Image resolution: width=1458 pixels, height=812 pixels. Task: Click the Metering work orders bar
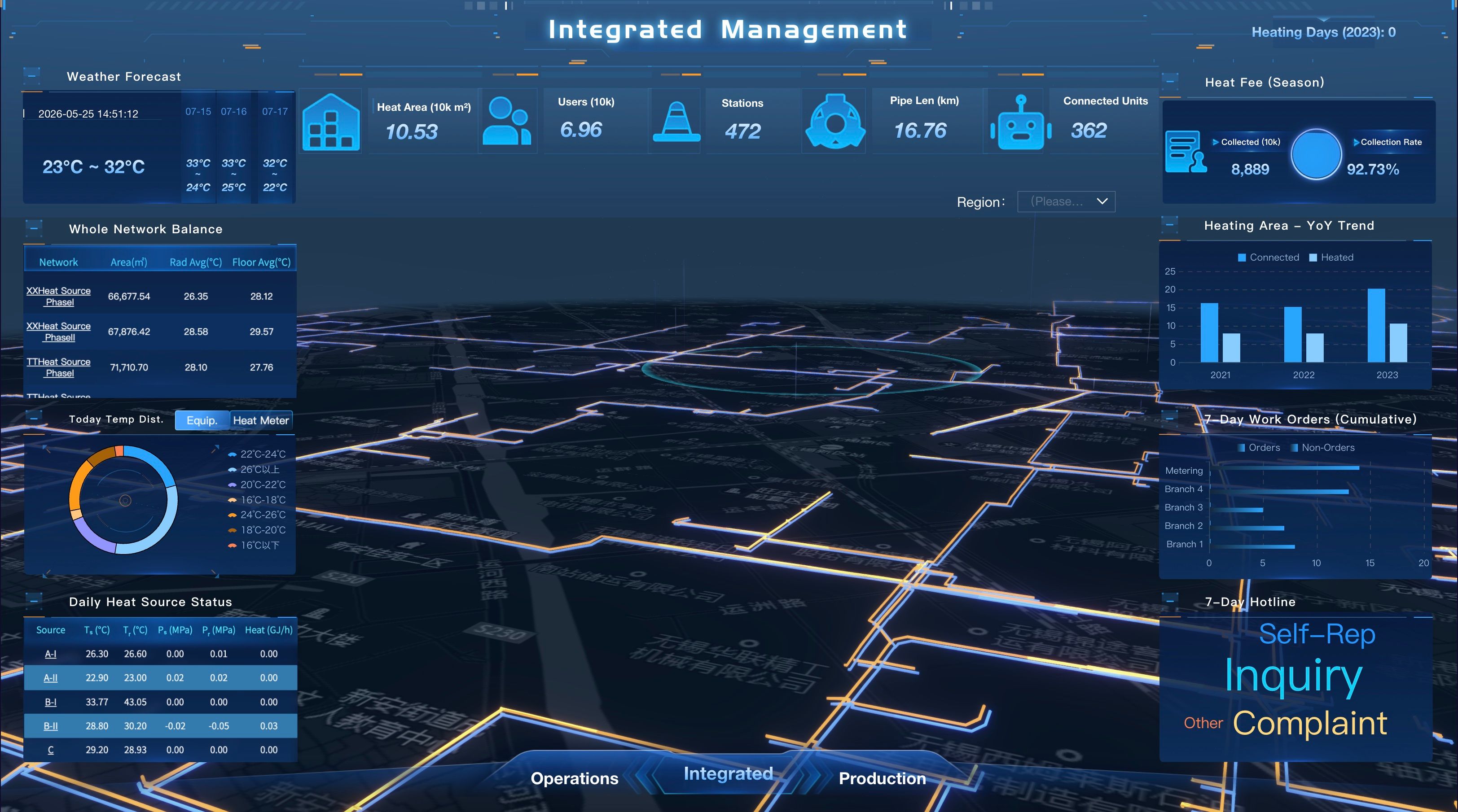coord(1285,467)
